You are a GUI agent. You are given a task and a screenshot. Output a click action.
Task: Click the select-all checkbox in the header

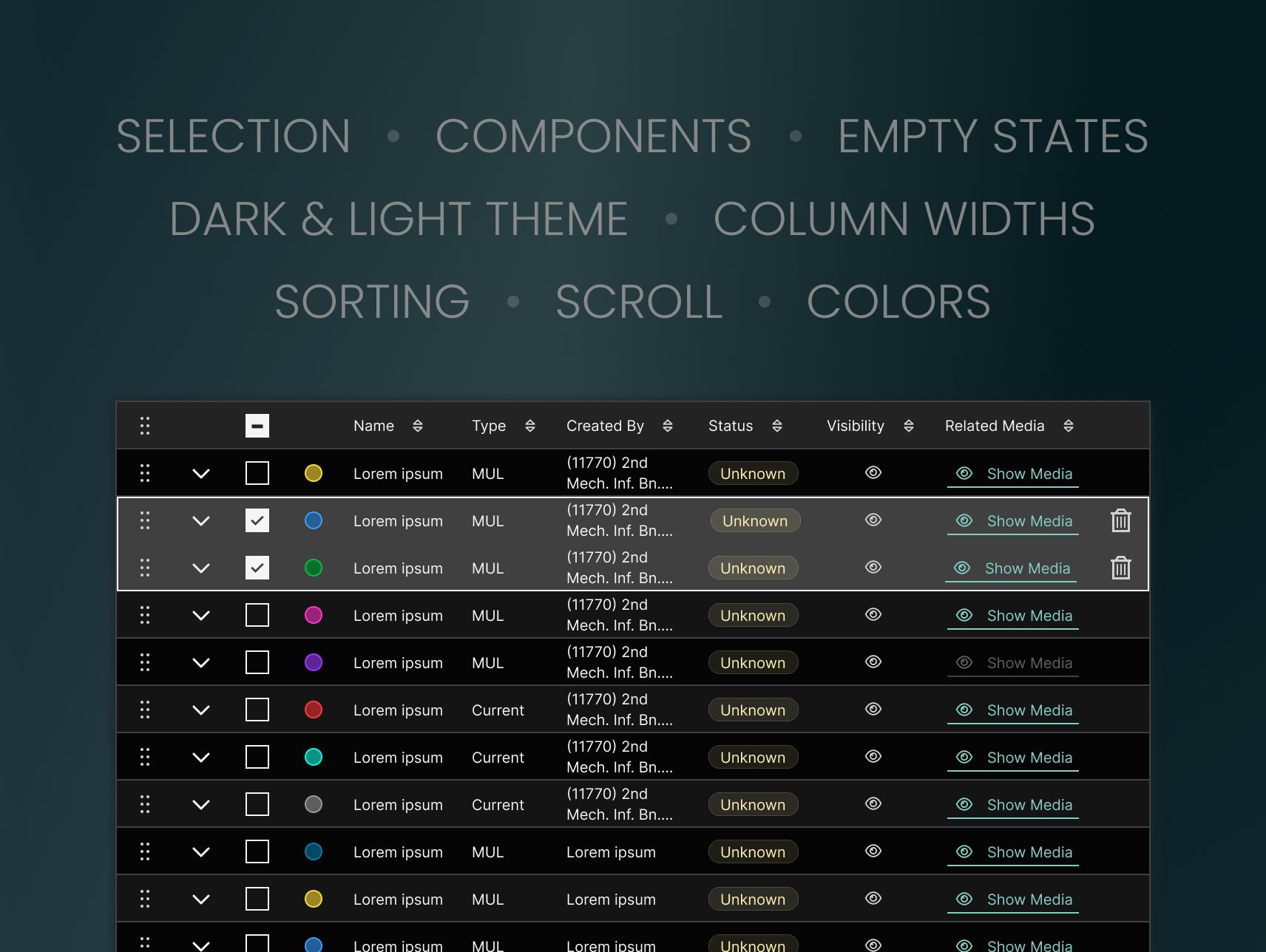257,426
